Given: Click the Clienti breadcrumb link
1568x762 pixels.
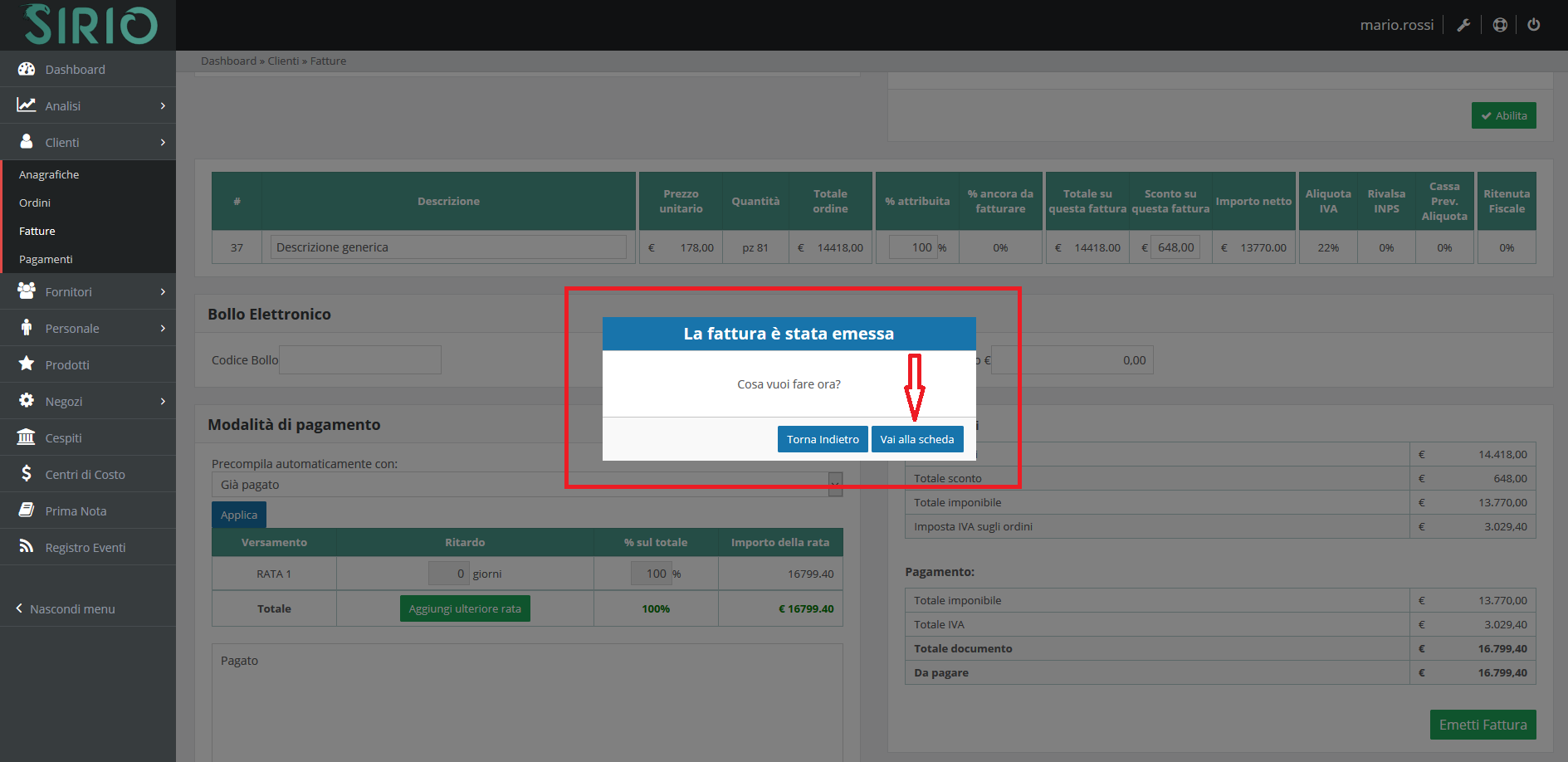Looking at the screenshot, I should 283,61.
